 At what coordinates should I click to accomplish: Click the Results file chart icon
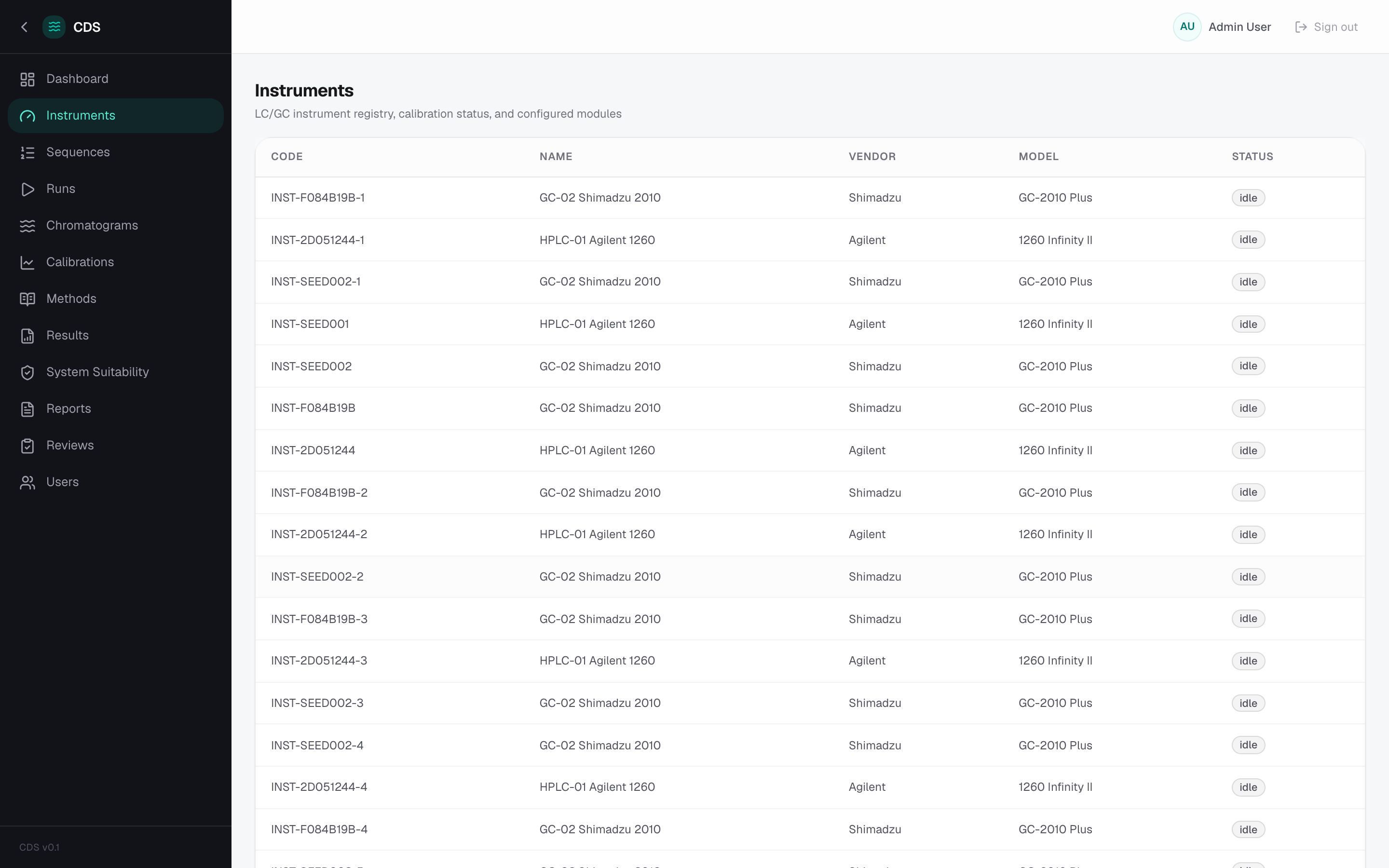(x=27, y=336)
